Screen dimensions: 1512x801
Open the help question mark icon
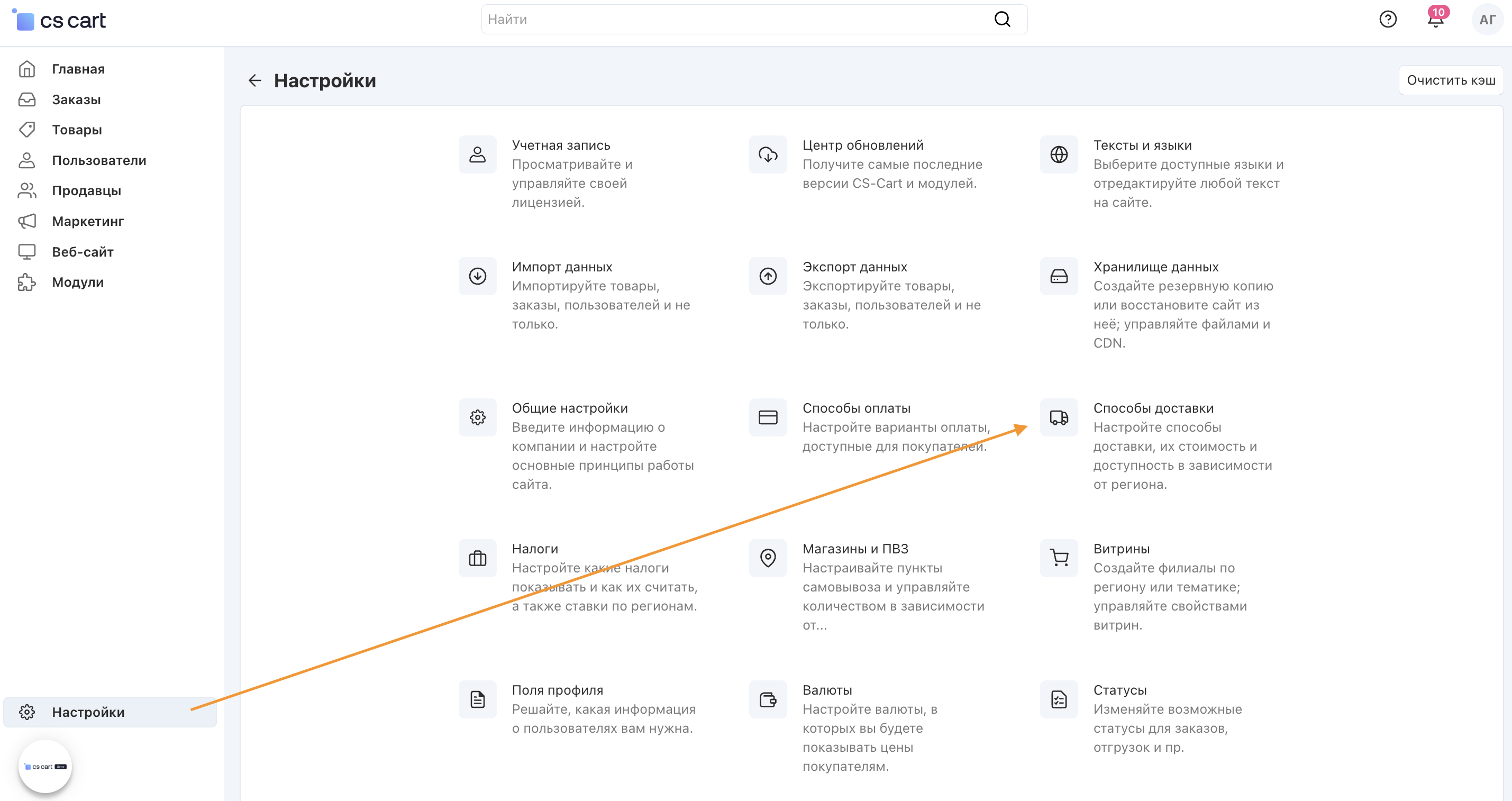[1388, 20]
